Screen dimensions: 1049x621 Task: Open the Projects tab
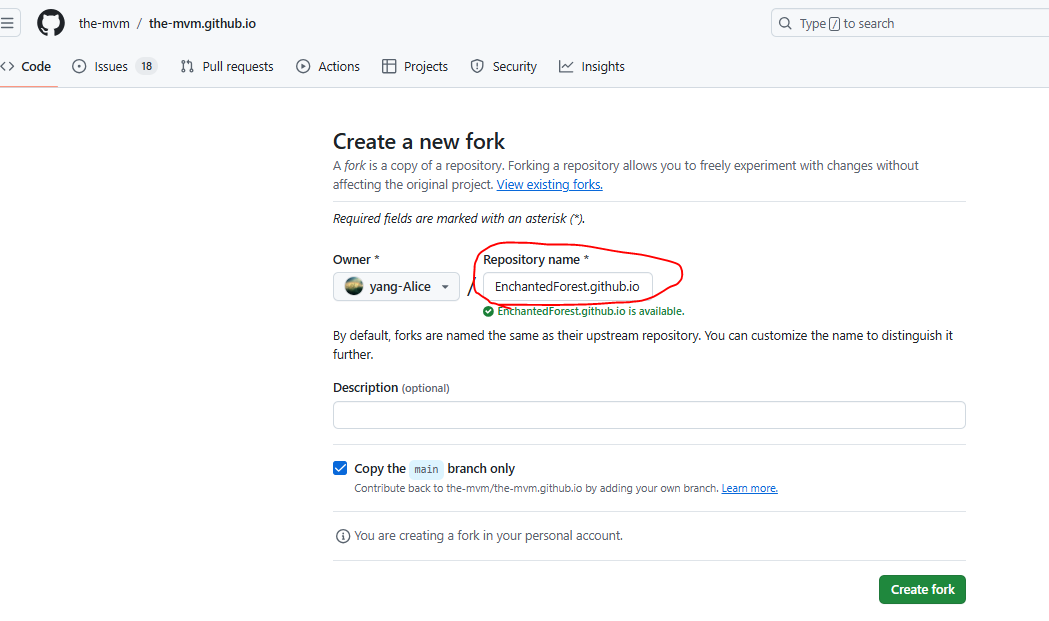pyautogui.click(x=415, y=66)
